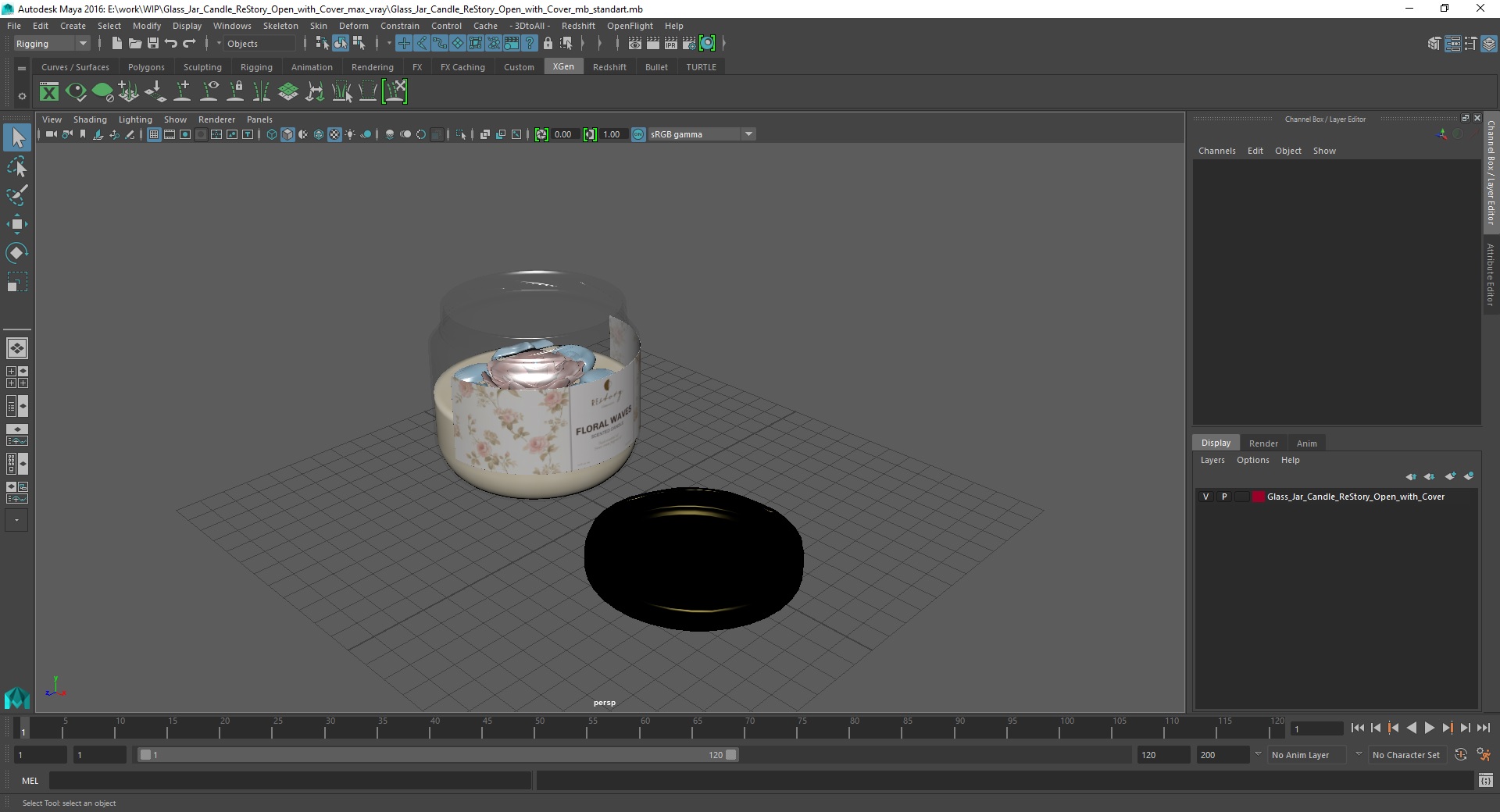Screen dimensions: 1500x812
Task: Toggle the panel grid display button
Action: point(154,134)
